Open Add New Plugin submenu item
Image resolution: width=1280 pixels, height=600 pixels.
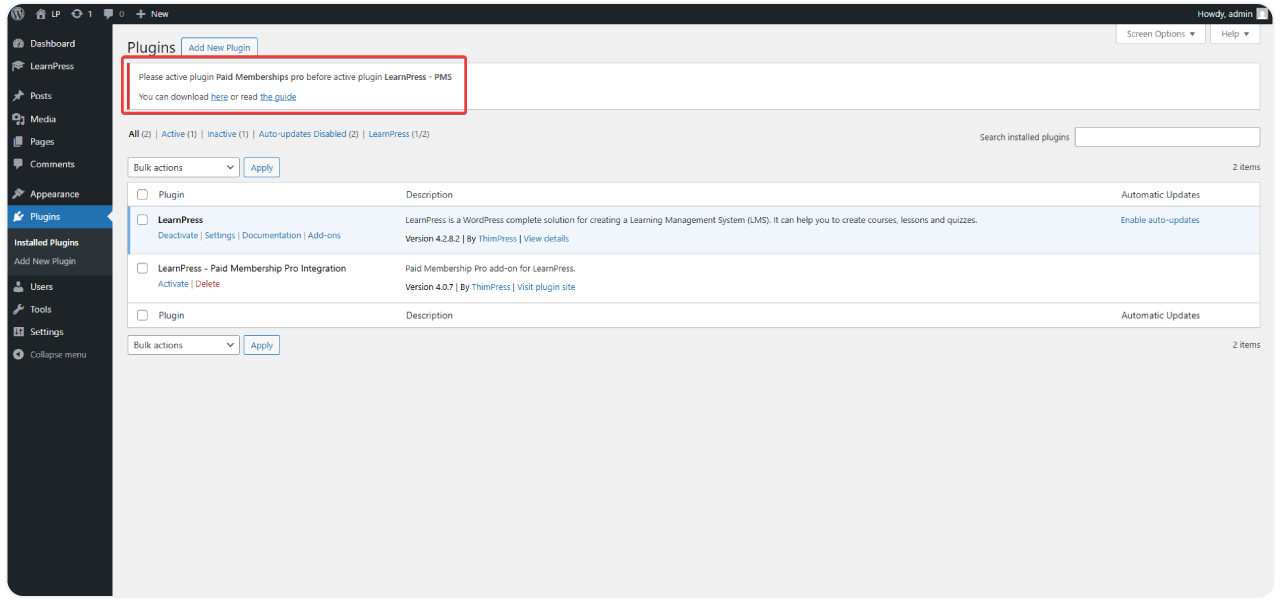click(x=45, y=262)
